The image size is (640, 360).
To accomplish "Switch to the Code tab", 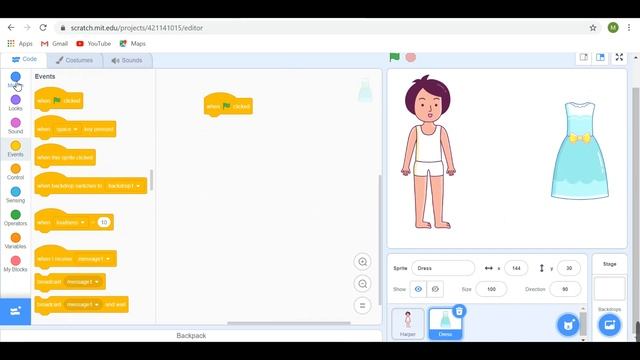I will pos(24,59).
